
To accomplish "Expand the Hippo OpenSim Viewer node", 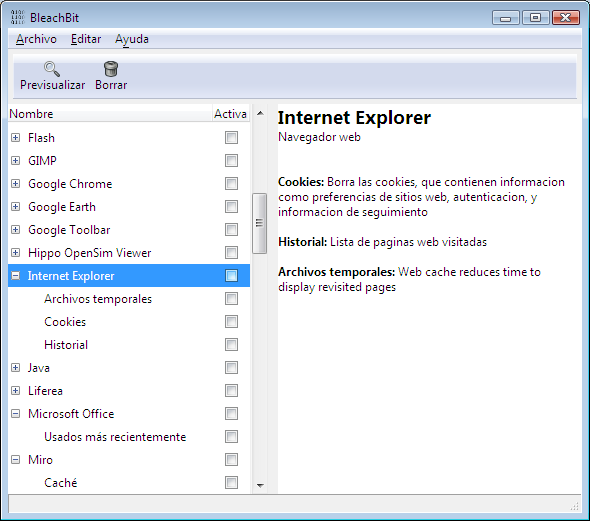I will coord(15,252).
